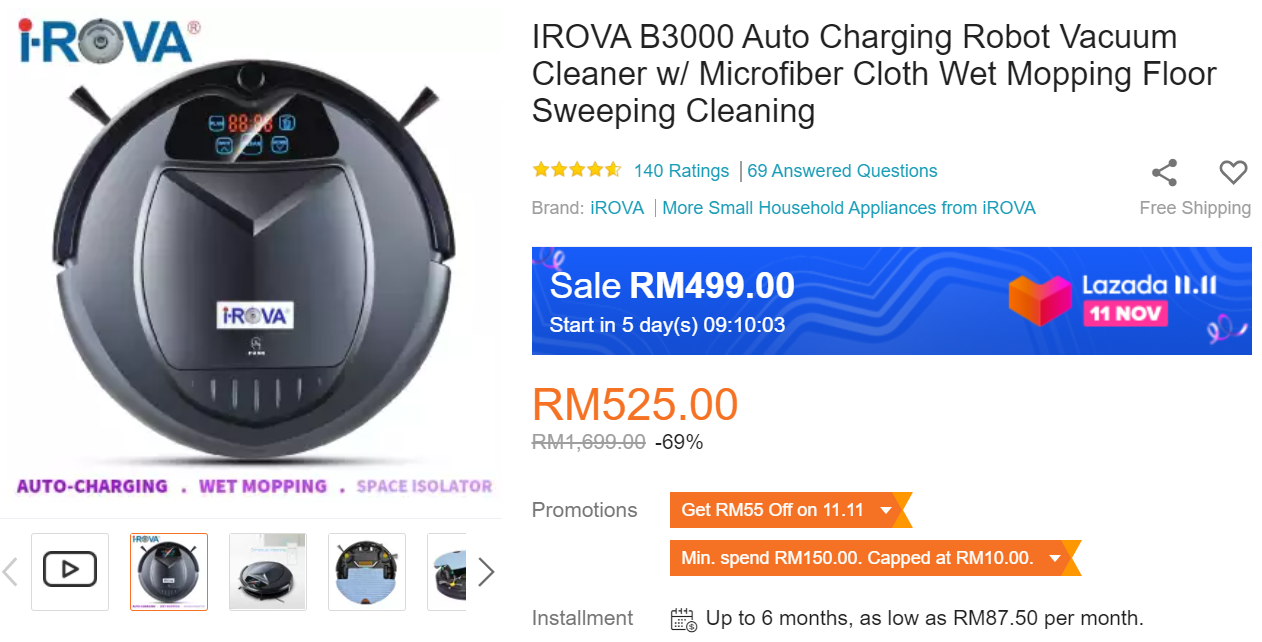Screen dimensions: 1262x642
Task: Open the 69 Answered Questions link
Action: coord(842,171)
